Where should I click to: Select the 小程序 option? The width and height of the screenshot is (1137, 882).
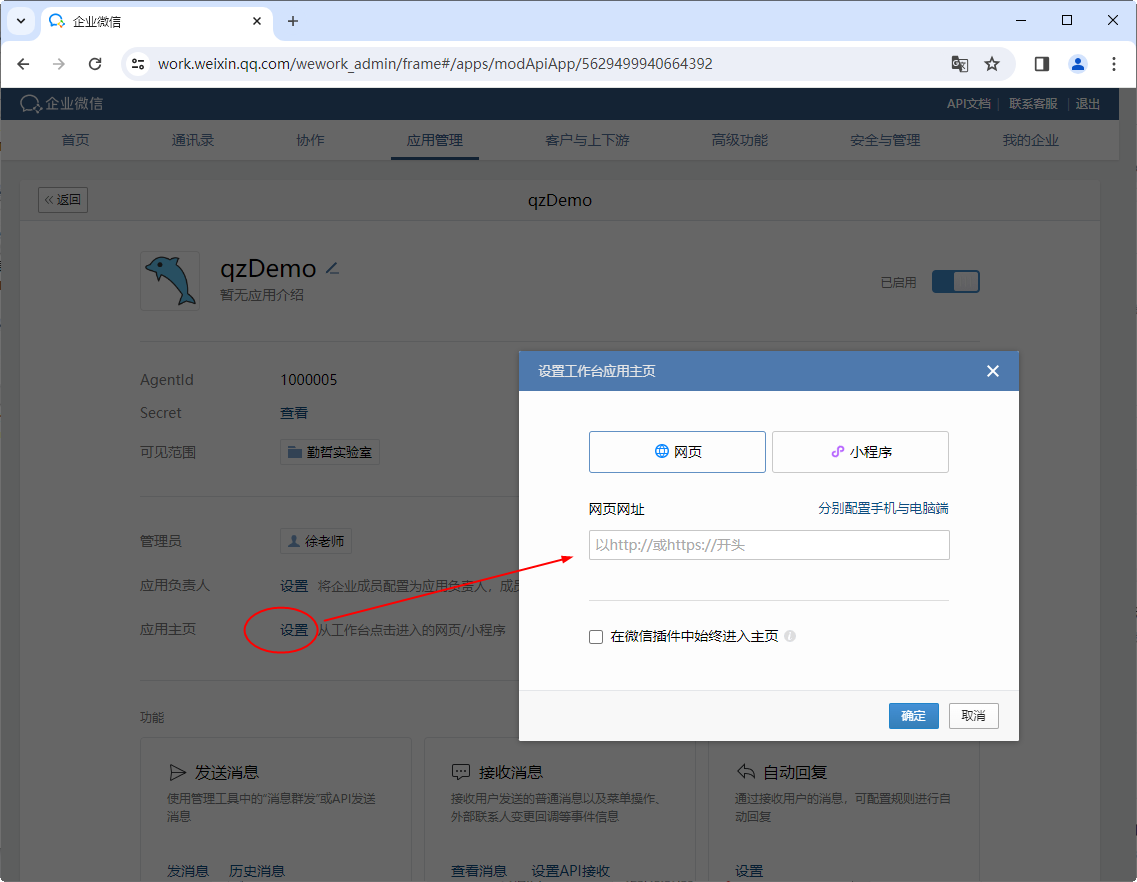pos(860,452)
